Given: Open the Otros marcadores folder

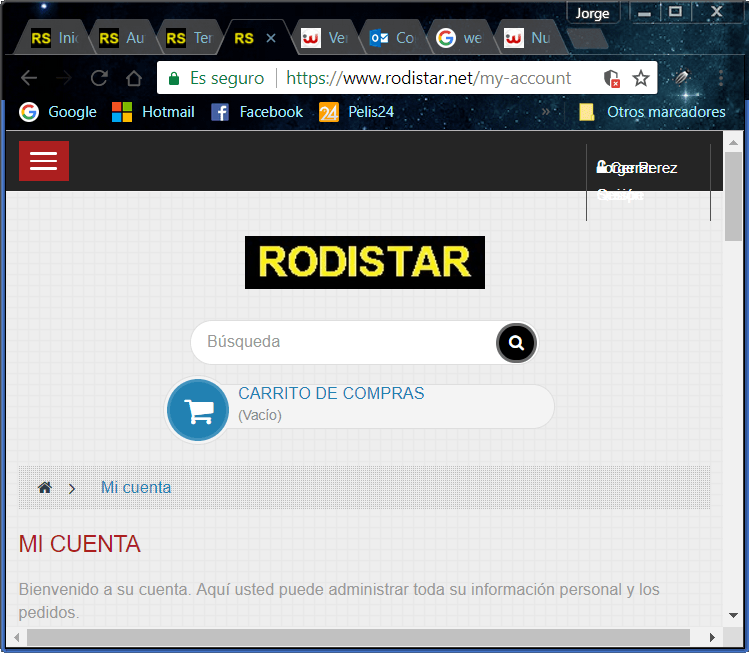Looking at the screenshot, I should [652, 112].
